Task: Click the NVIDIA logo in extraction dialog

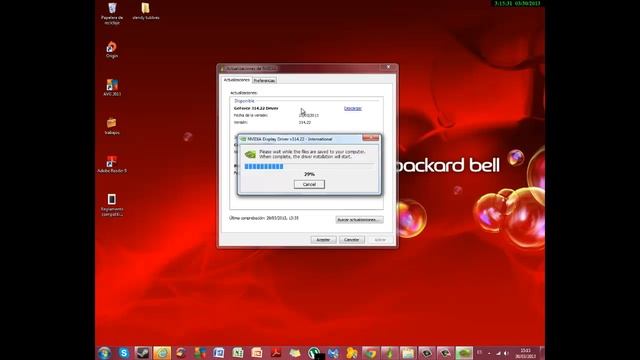Action: pyautogui.click(x=250, y=154)
